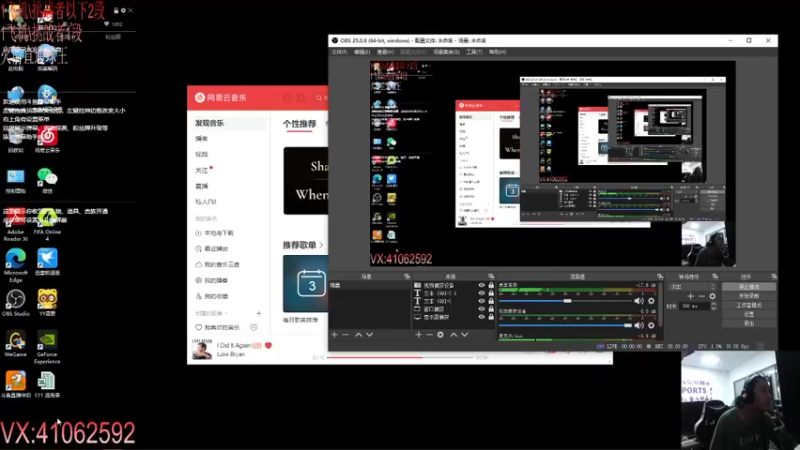Pop out the Sources dock panel
The image size is (800, 450).
(491, 277)
